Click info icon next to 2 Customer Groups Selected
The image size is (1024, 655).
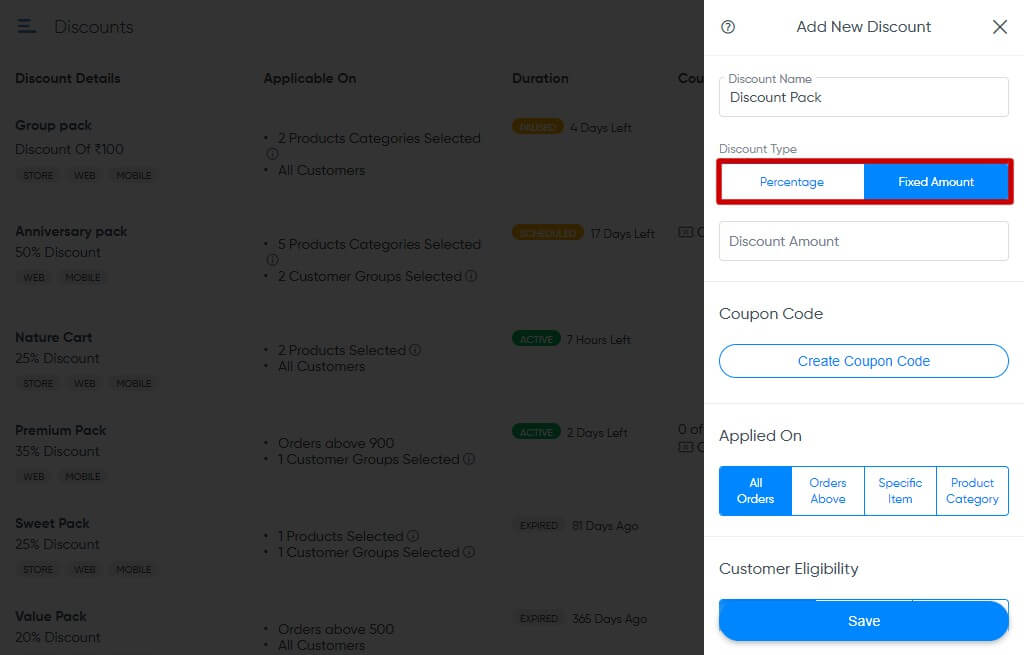coord(470,277)
